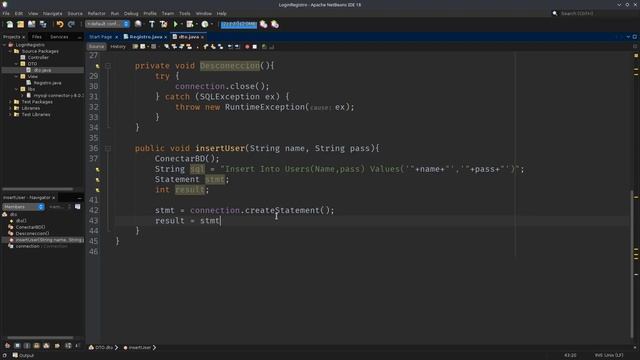
Task: Open the Refactor menu
Action: (x=96, y=13)
